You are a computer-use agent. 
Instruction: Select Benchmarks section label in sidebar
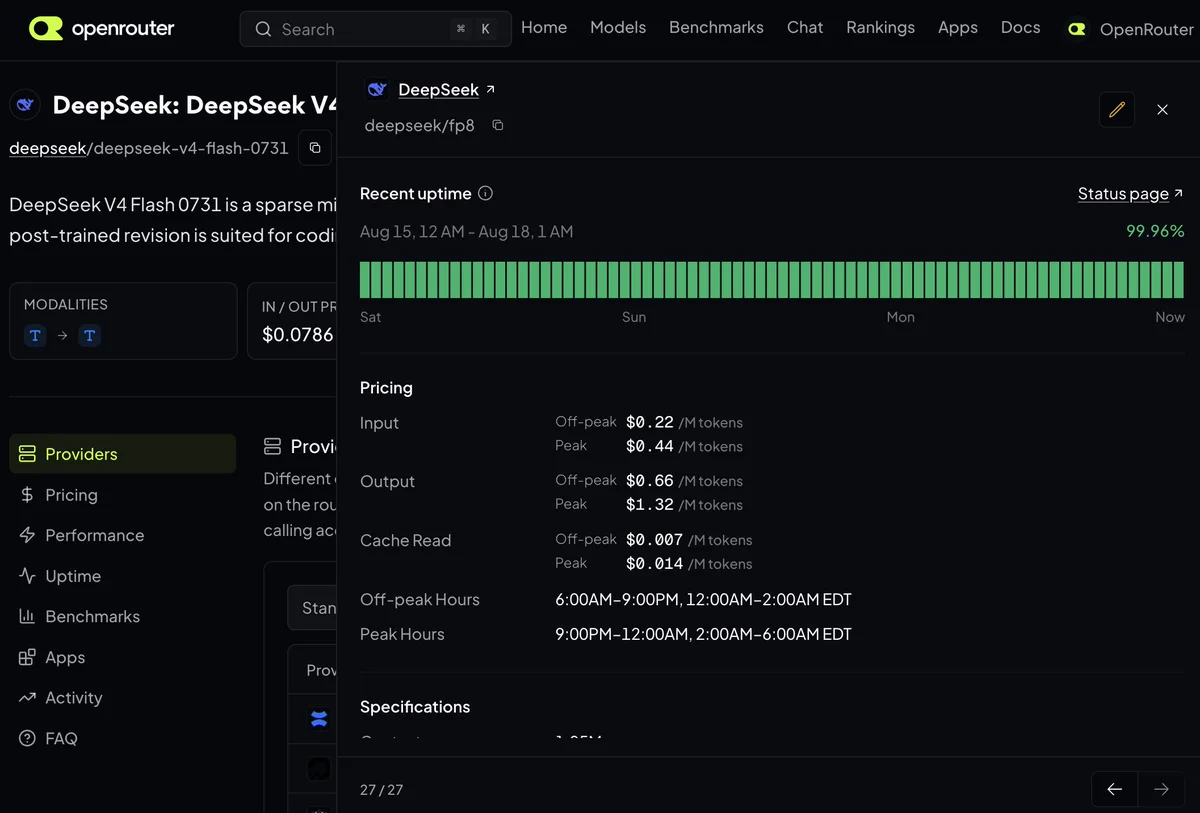coord(92,617)
